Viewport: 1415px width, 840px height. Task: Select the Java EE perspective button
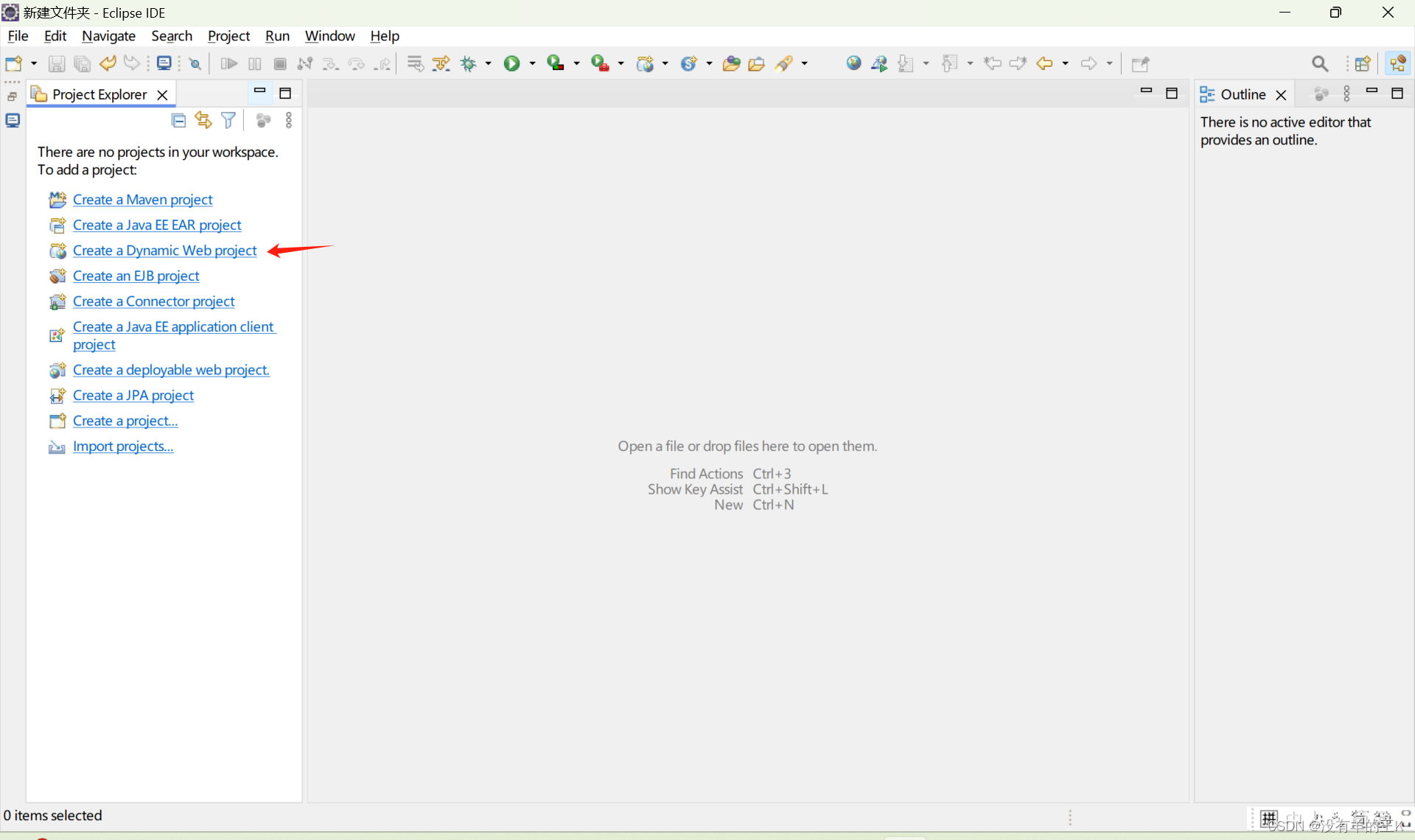[1398, 64]
